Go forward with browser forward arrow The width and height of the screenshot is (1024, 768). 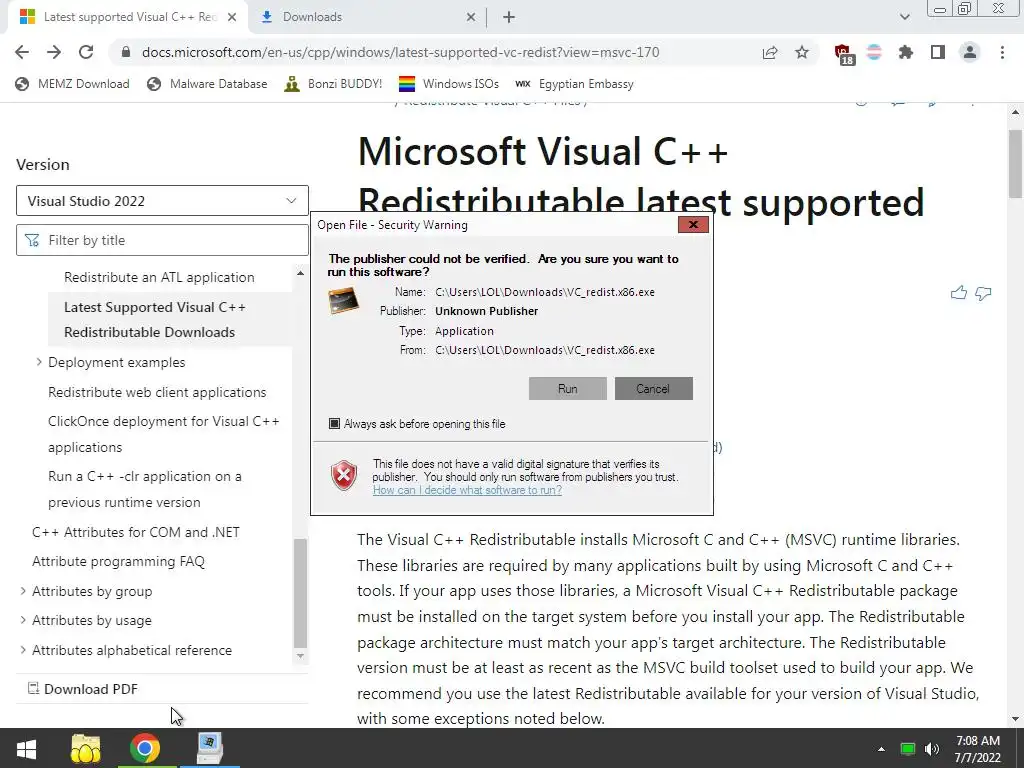tap(54, 52)
